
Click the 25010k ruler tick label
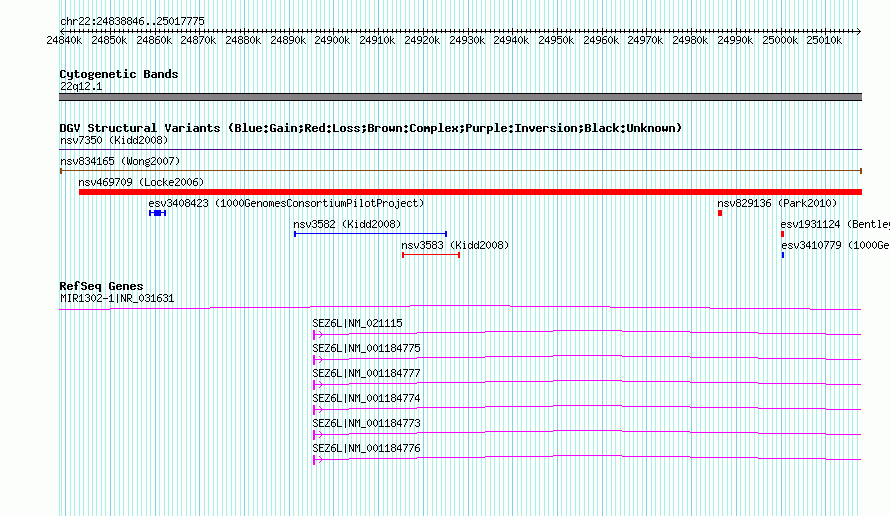click(x=824, y=40)
